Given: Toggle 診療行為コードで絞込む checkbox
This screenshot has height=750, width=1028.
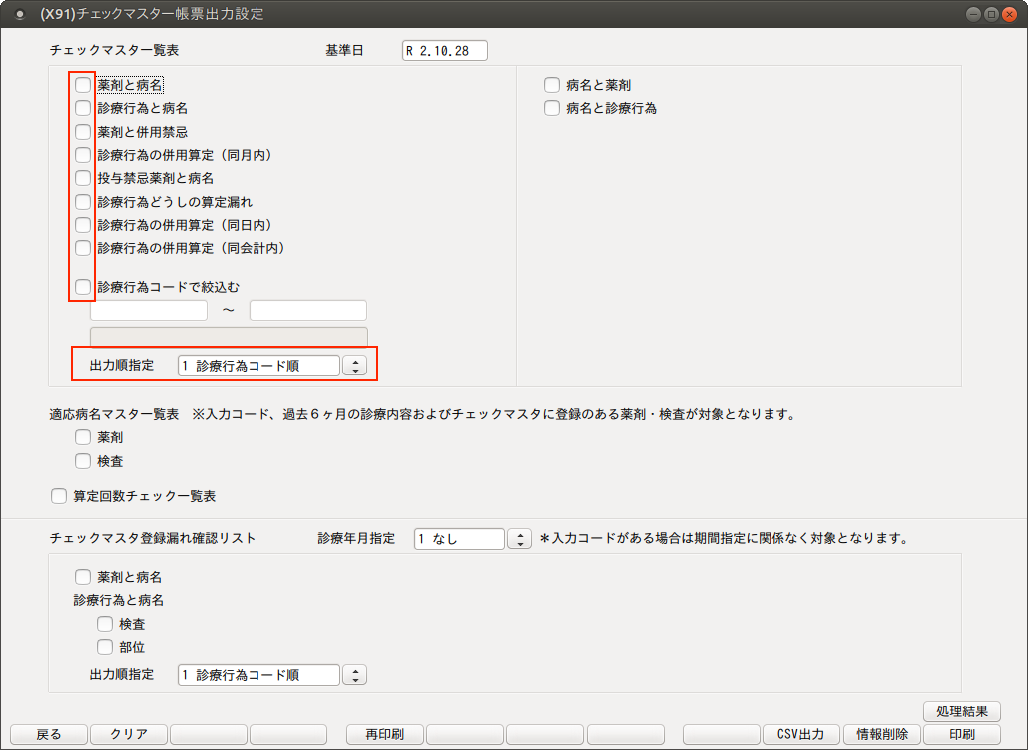Looking at the screenshot, I should (x=83, y=287).
